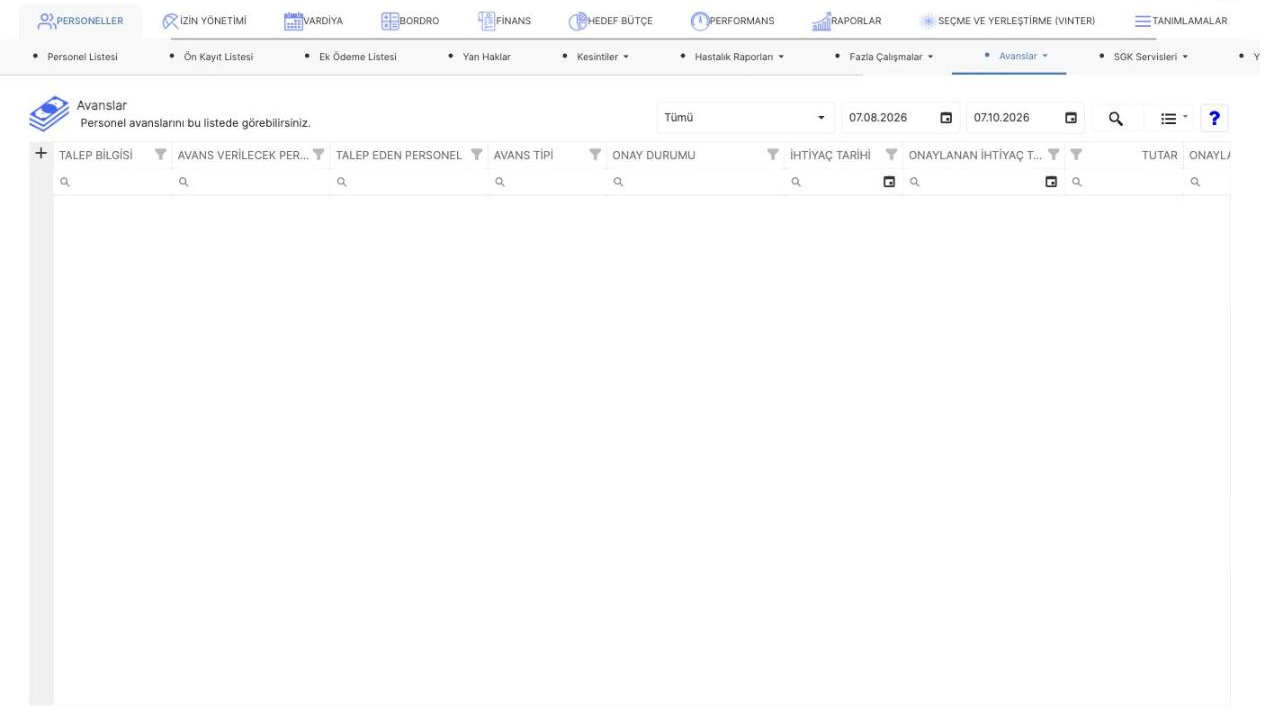Filter the Onay Durumu column

pos(772,155)
